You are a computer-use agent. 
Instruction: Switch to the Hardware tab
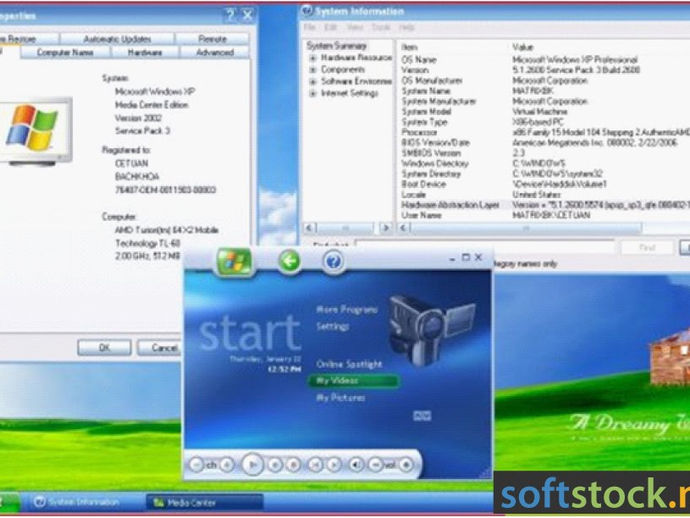[x=145, y=52]
